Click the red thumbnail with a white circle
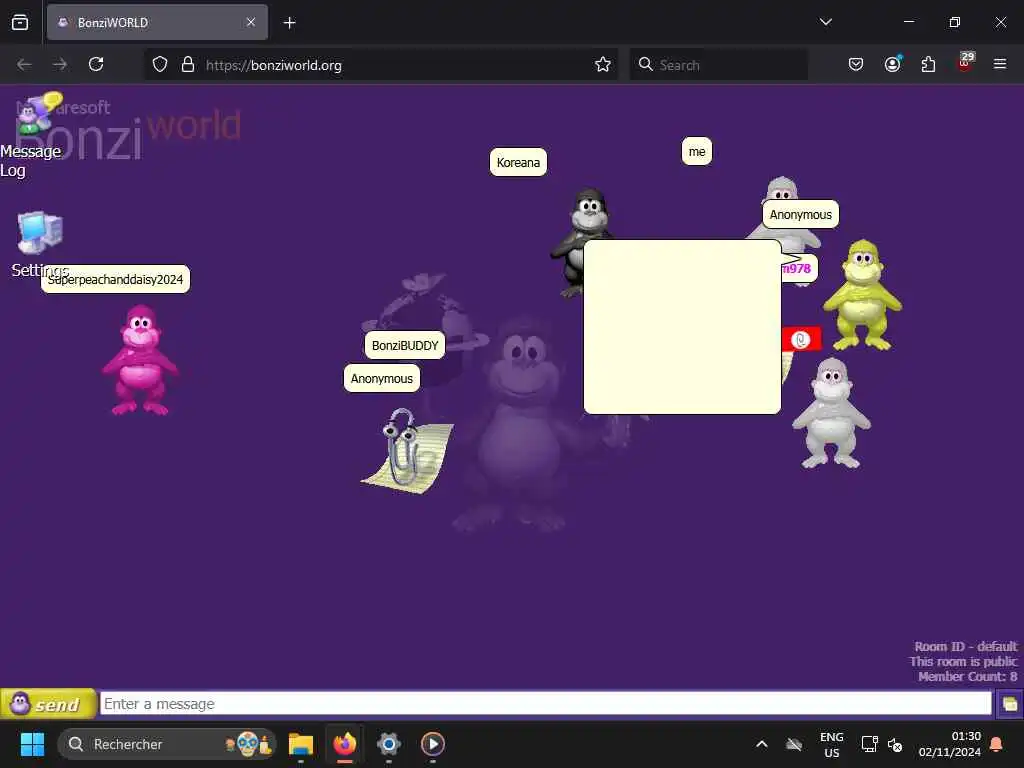The image size is (1024, 768). tap(801, 339)
